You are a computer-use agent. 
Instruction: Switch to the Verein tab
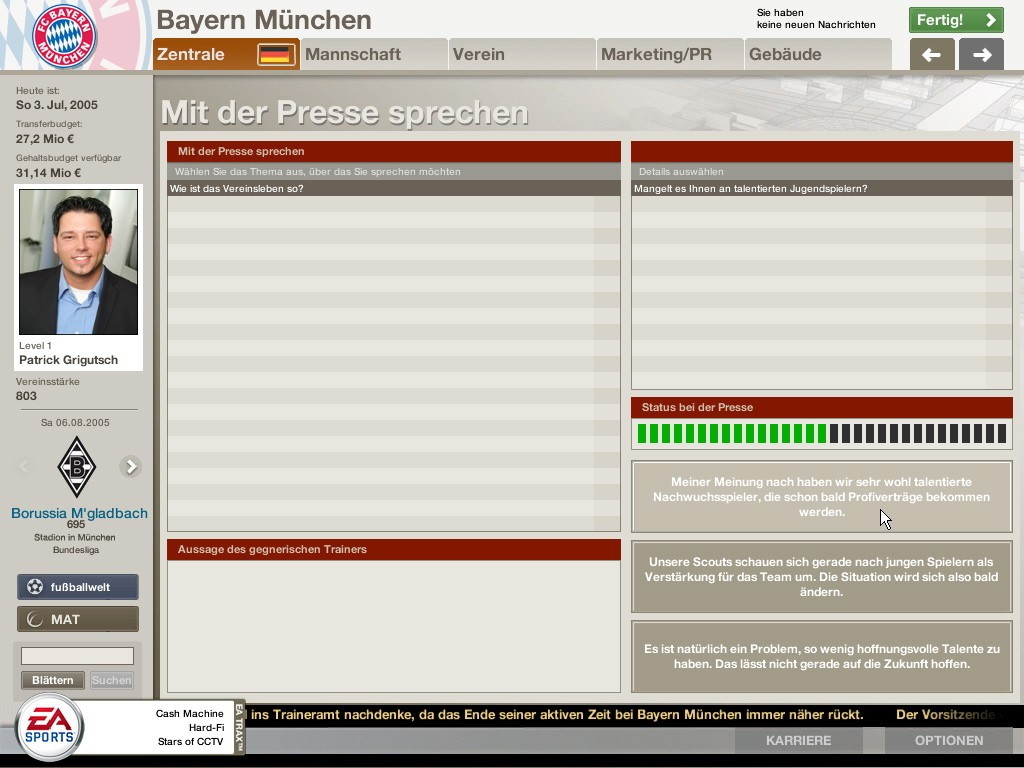[522, 54]
